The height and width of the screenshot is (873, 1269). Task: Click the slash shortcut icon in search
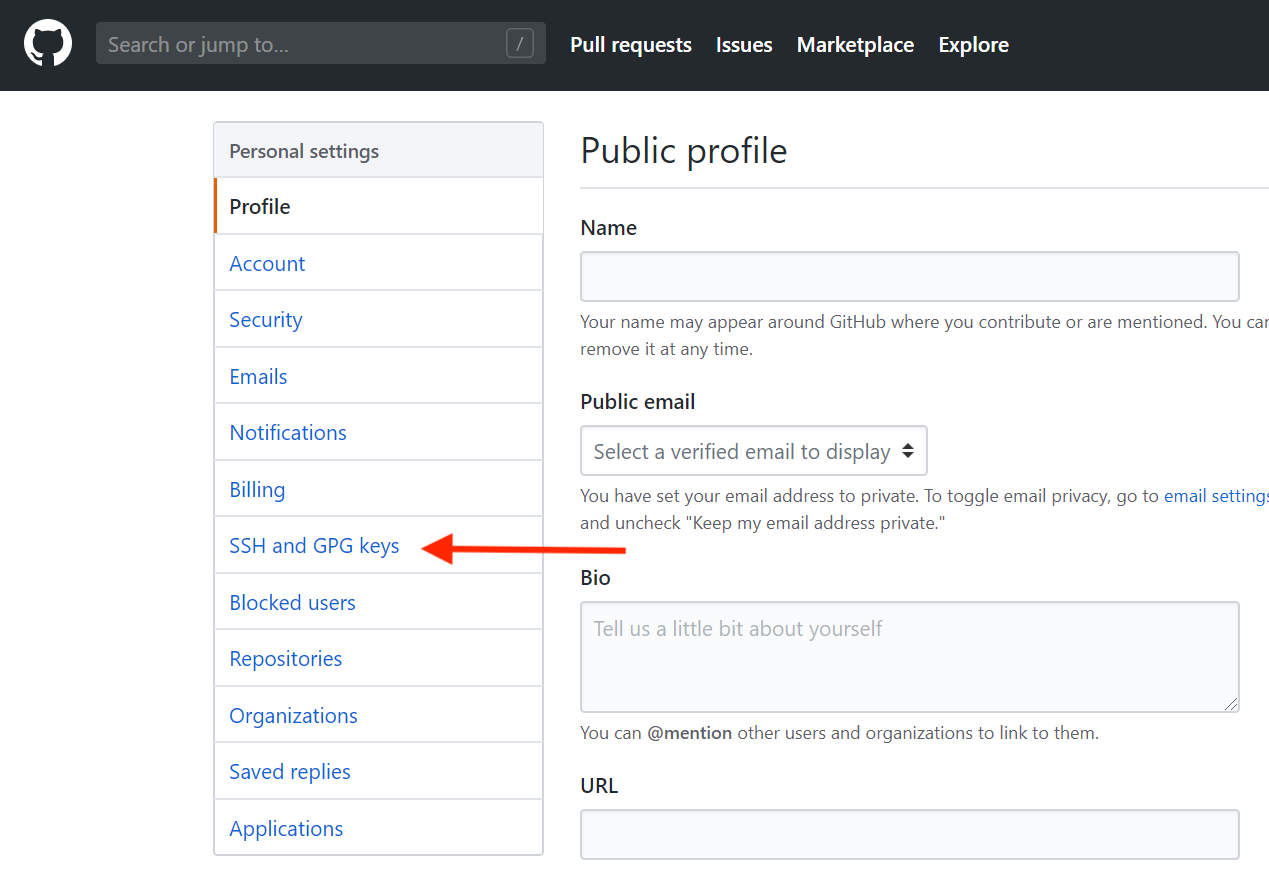[x=520, y=44]
